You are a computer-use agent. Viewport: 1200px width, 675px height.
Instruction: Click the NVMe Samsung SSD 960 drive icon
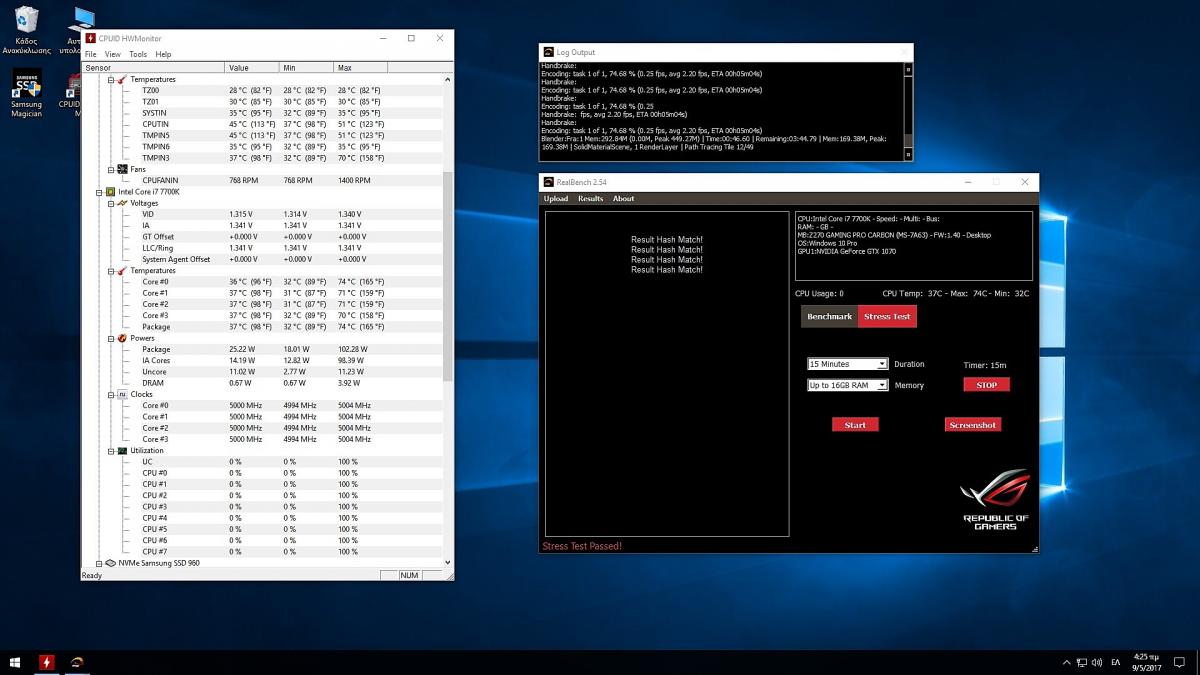tap(111, 563)
